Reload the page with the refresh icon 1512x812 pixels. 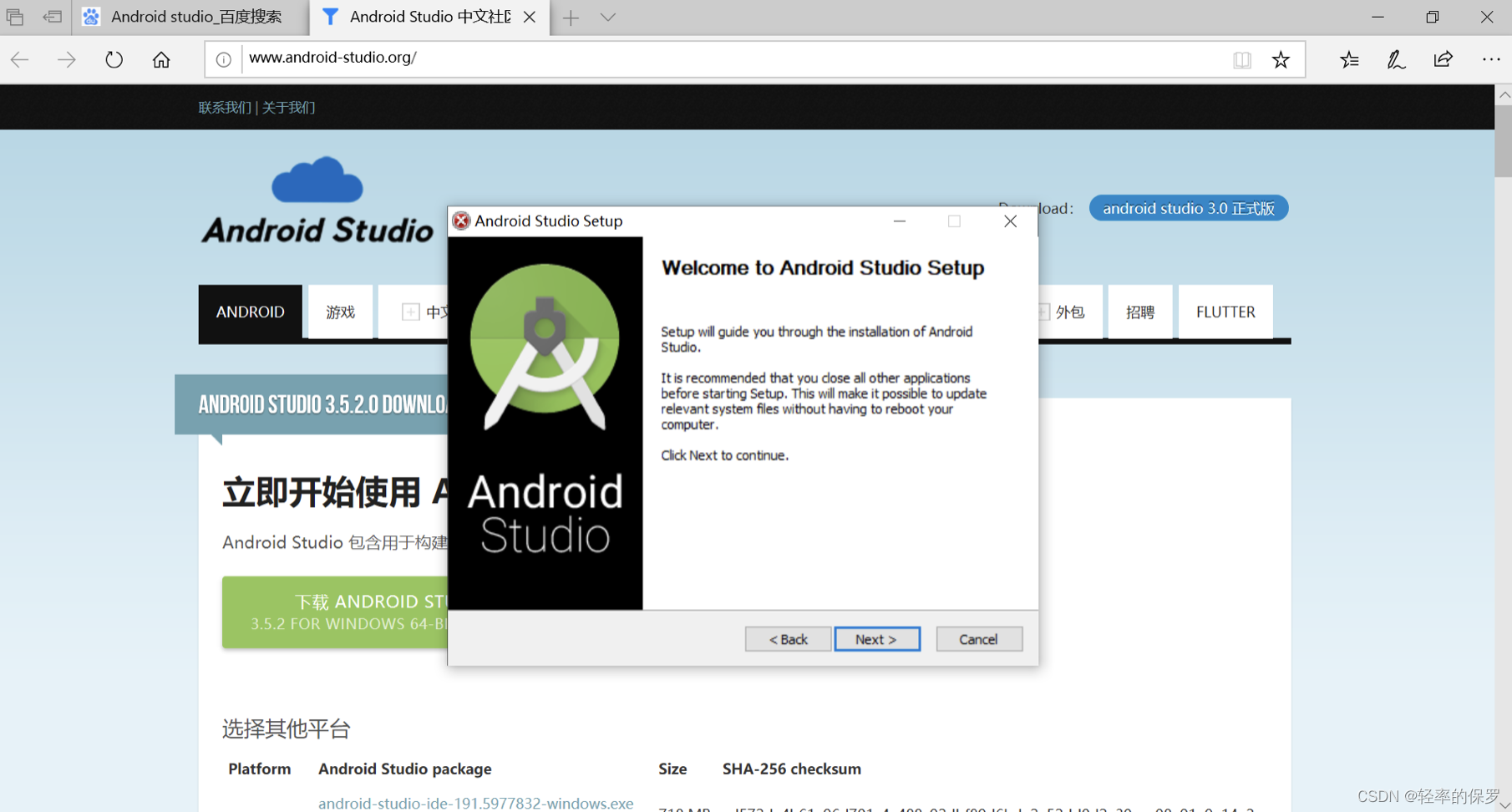click(x=114, y=59)
